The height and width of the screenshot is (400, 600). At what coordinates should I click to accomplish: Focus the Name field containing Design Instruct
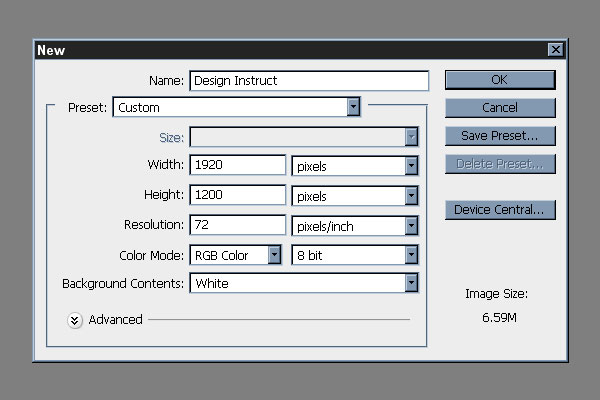click(309, 81)
